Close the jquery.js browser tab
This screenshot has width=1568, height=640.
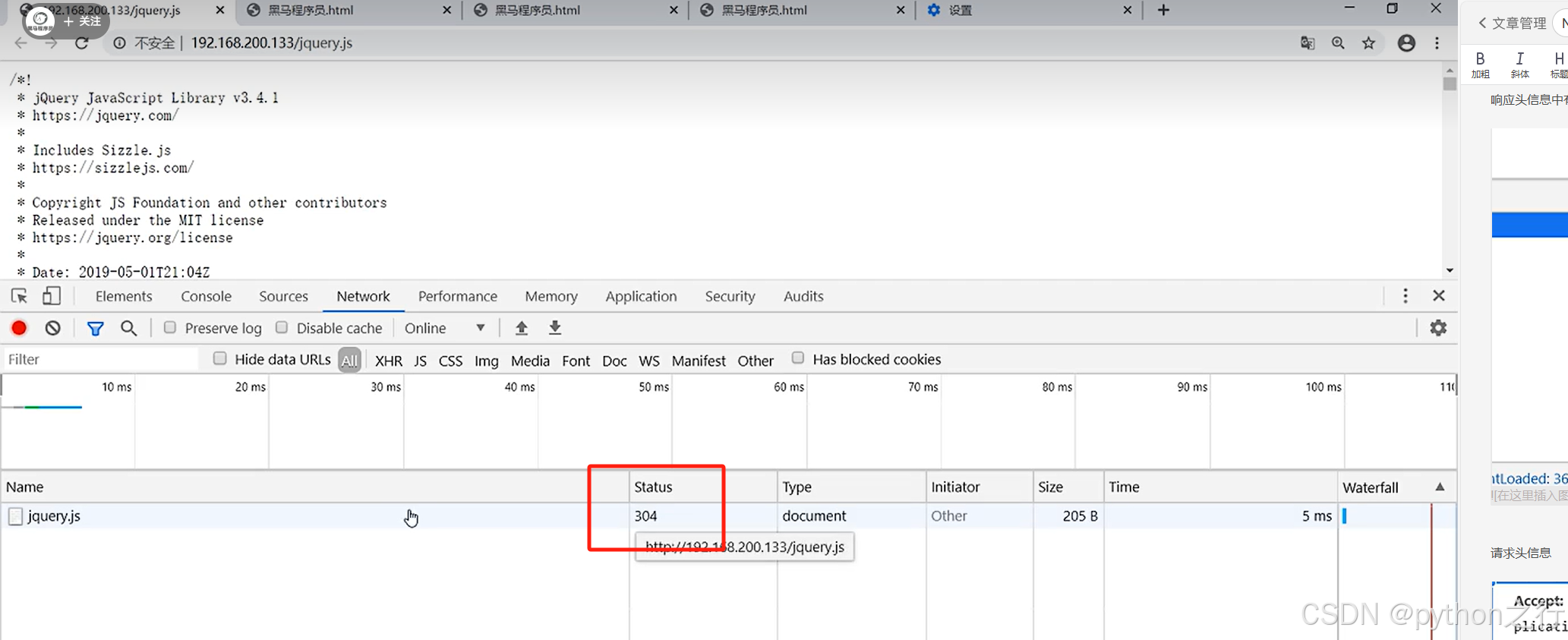point(220,11)
